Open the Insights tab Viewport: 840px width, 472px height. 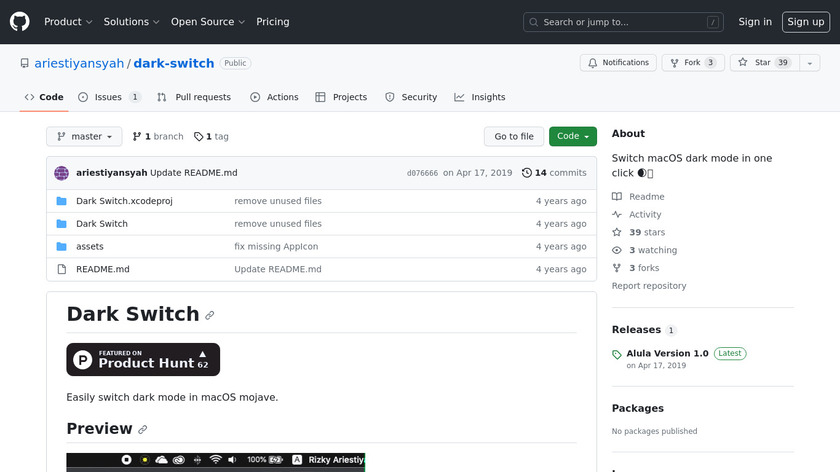(x=480, y=97)
